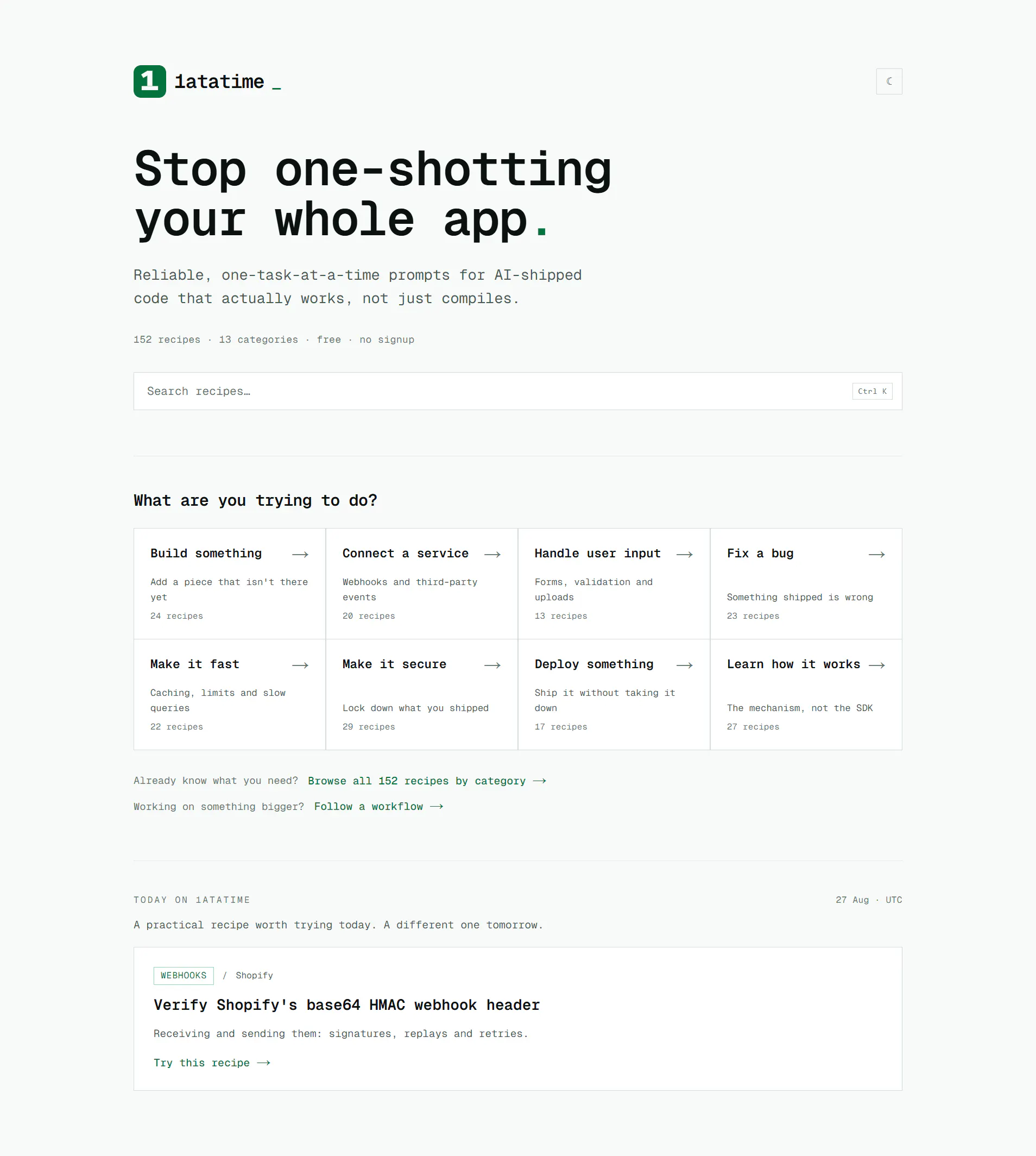Click the stats line with 13 categories
1036x1156 pixels.
[x=274, y=340]
